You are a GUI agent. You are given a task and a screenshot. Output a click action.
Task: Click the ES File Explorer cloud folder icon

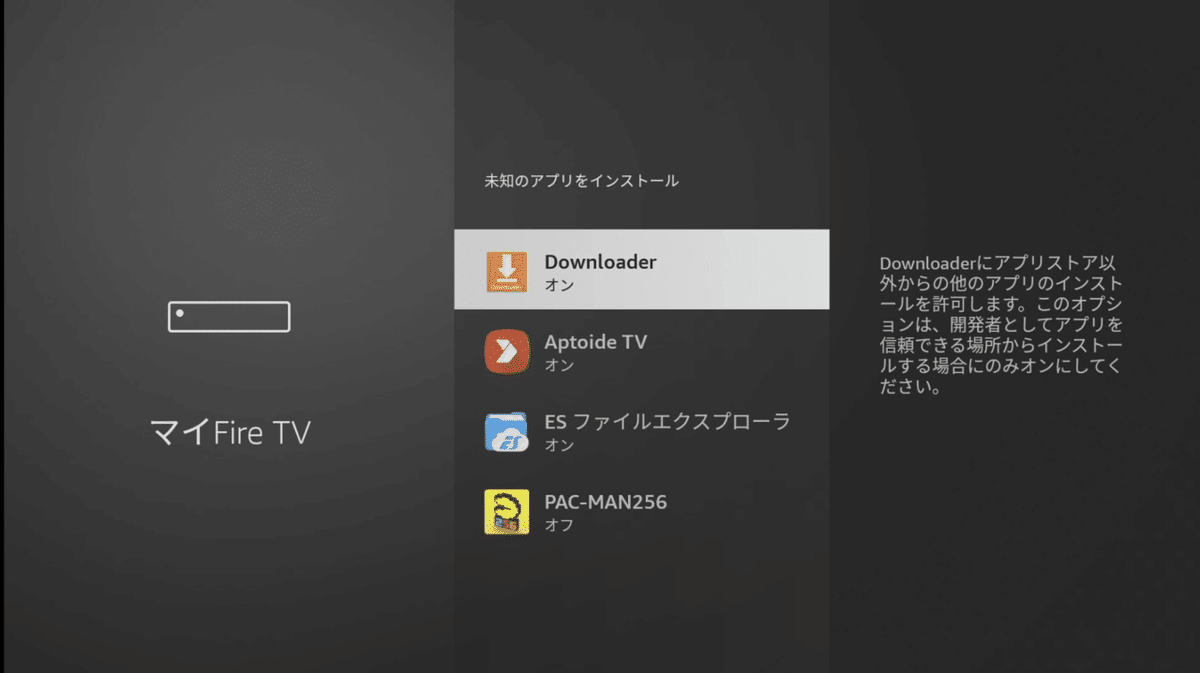pos(506,431)
